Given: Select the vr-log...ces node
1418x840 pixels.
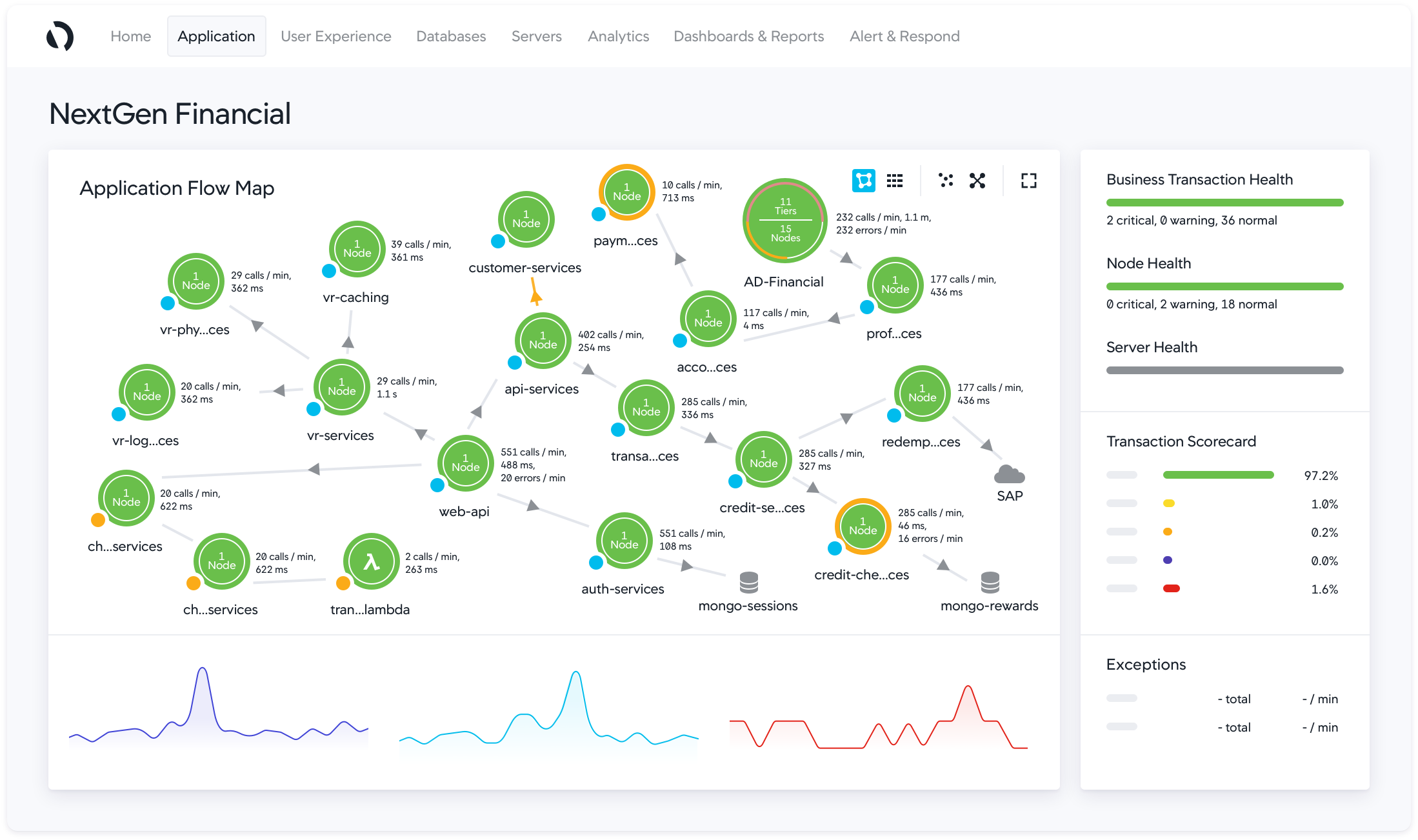Looking at the screenshot, I should (146, 392).
